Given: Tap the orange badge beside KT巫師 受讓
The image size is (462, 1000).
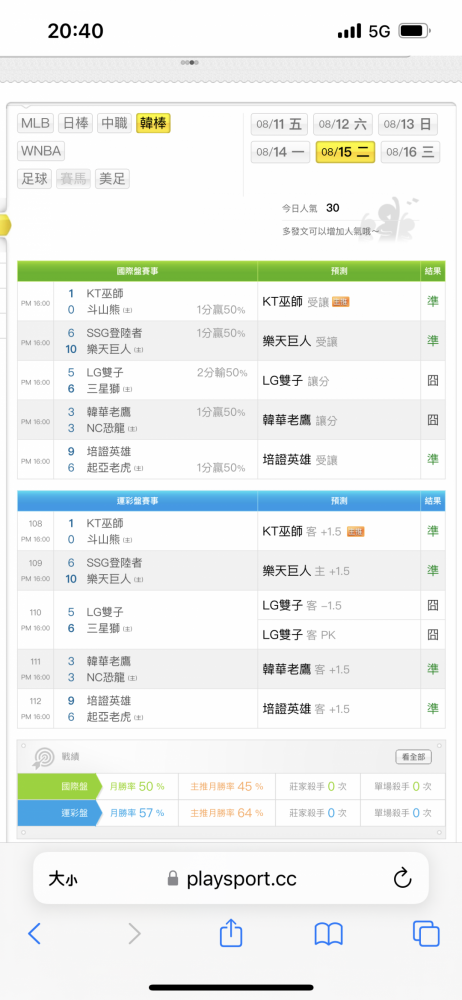Looking at the screenshot, I should point(341,302).
